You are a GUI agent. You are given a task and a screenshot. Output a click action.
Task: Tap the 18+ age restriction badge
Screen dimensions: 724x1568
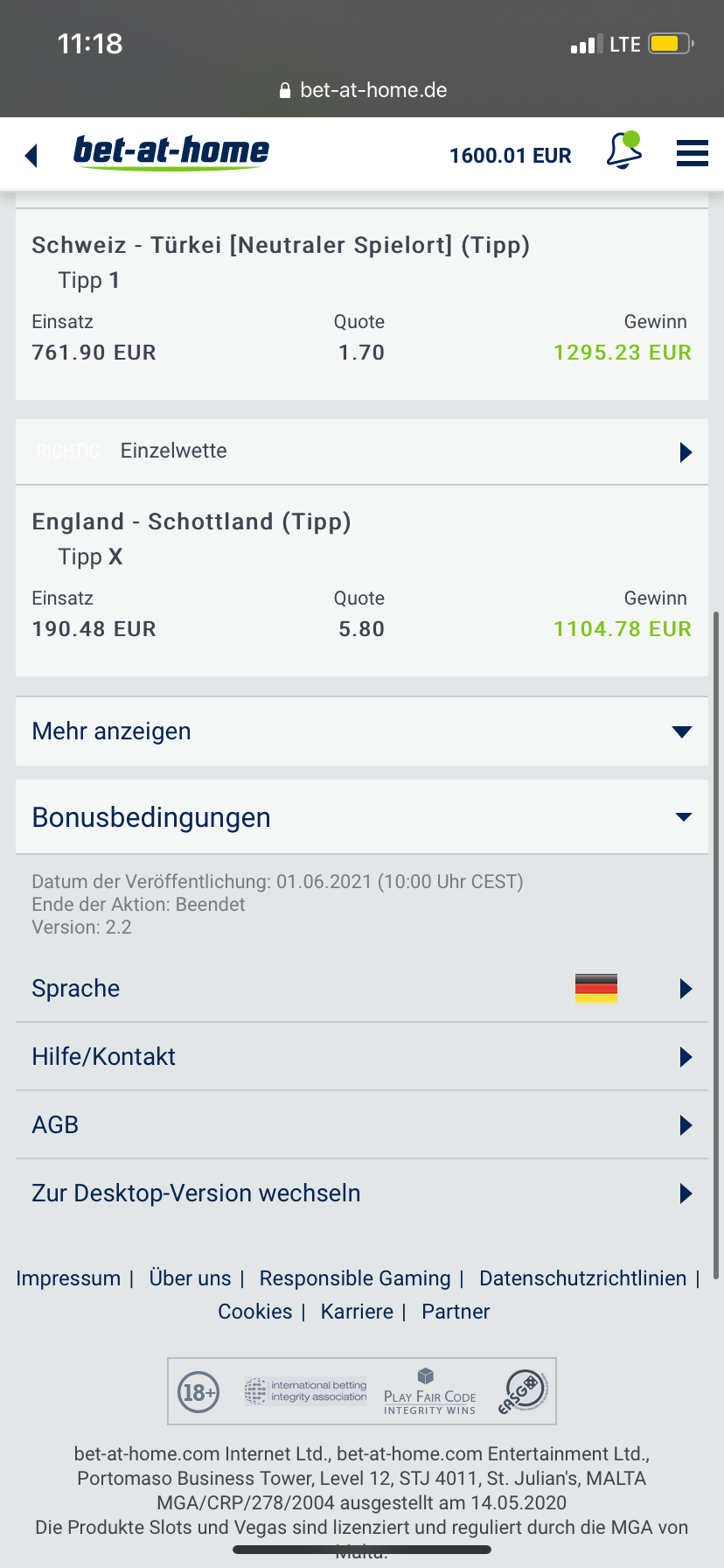pyautogui.click(x=198, y=1391)
